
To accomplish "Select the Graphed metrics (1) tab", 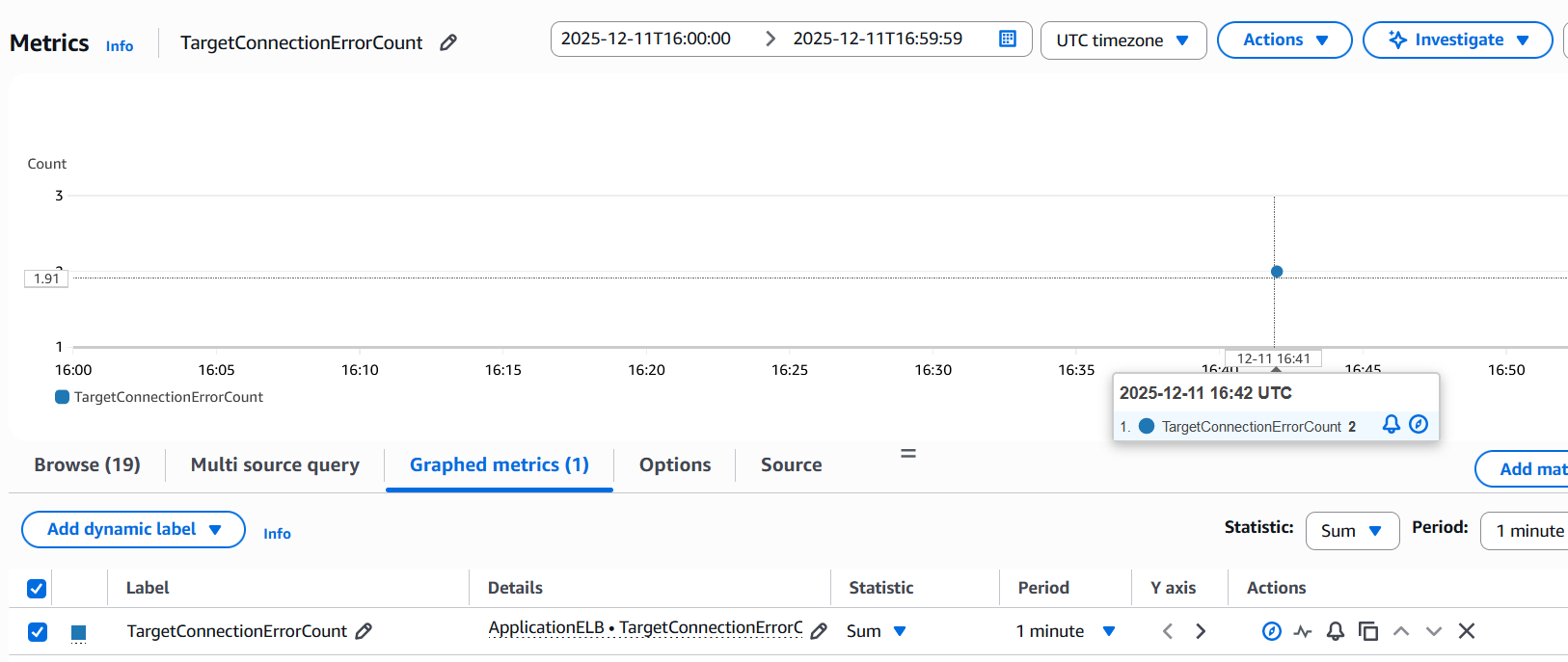I will tap(499, 464).
